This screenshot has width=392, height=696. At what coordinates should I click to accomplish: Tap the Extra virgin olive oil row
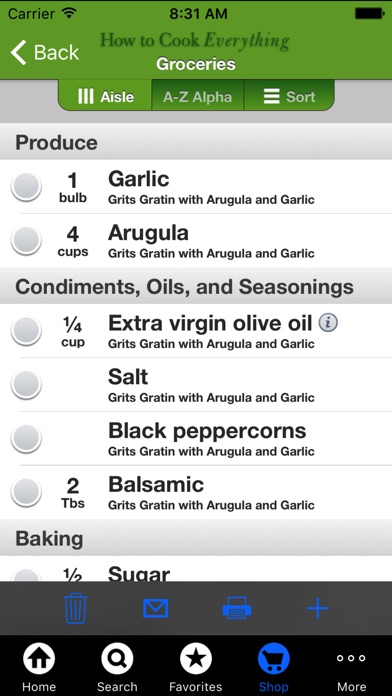coord(196,331)
